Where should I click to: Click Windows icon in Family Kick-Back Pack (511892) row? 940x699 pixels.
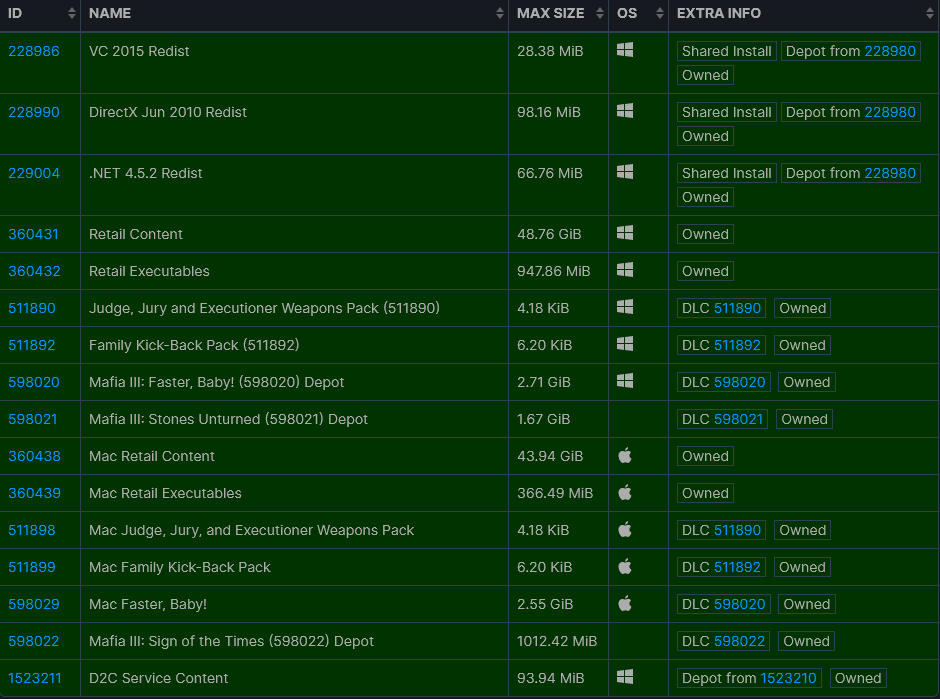pos(625,344)
